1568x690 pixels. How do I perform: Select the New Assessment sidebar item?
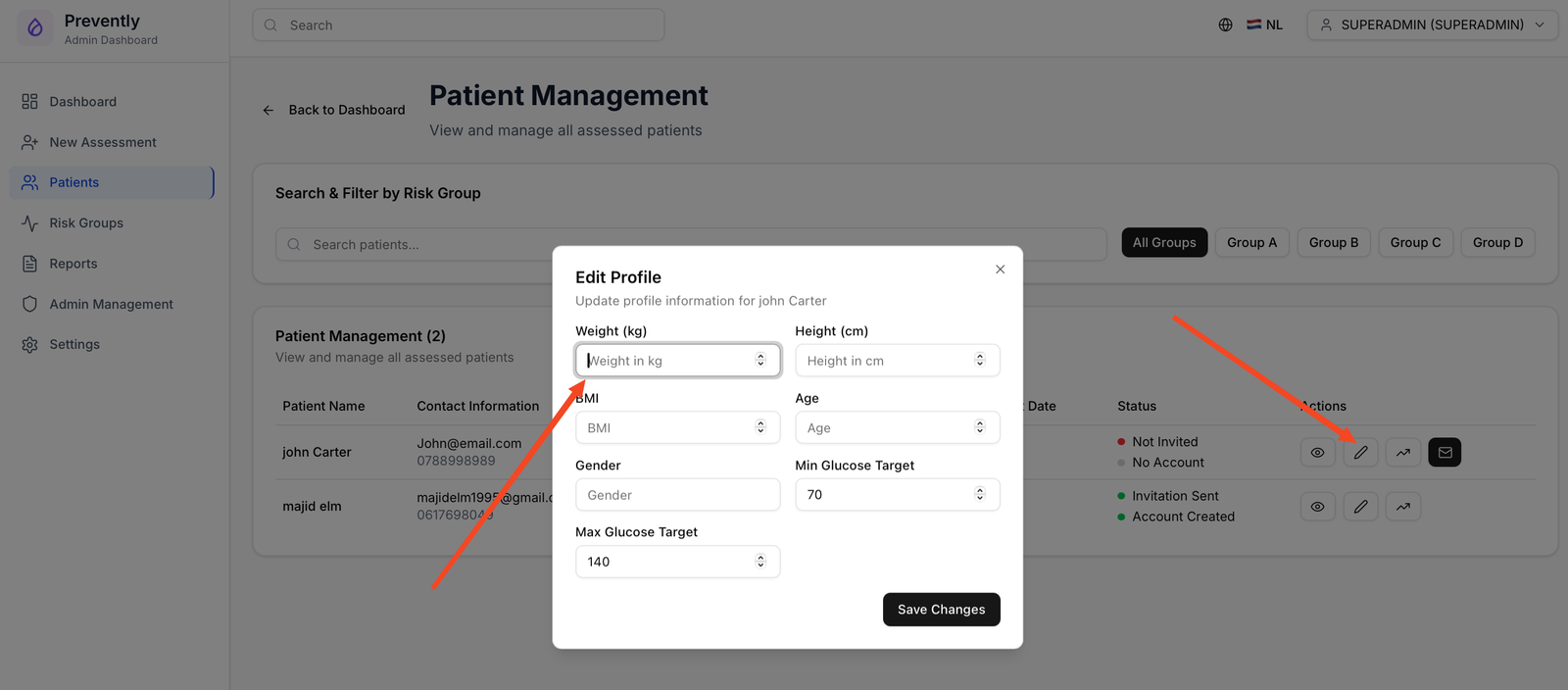[102, 141]
